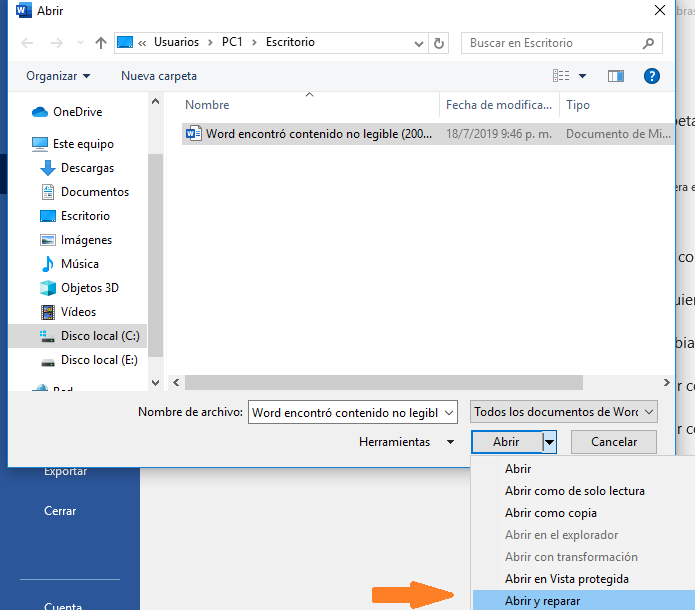The height and width of the screenshot is (610, 695).
Task: Click the Word document file icon
Action: coord(194,133)
